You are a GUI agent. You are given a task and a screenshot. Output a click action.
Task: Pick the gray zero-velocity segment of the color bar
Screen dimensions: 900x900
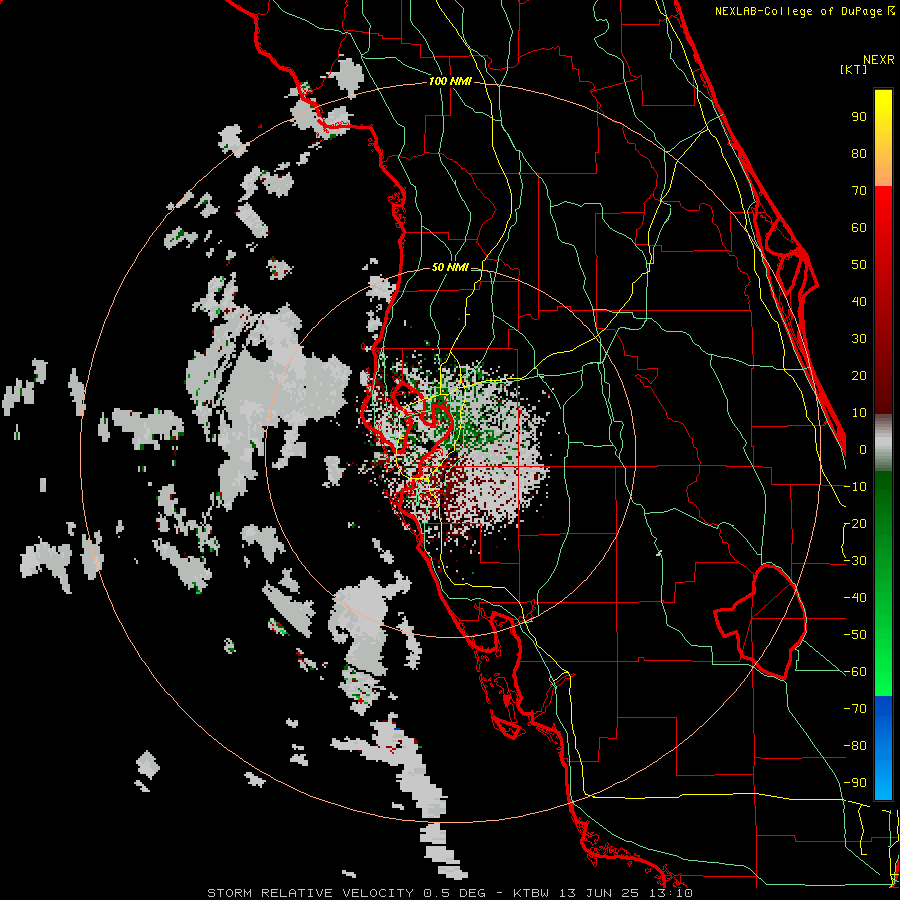click(883, 443)
